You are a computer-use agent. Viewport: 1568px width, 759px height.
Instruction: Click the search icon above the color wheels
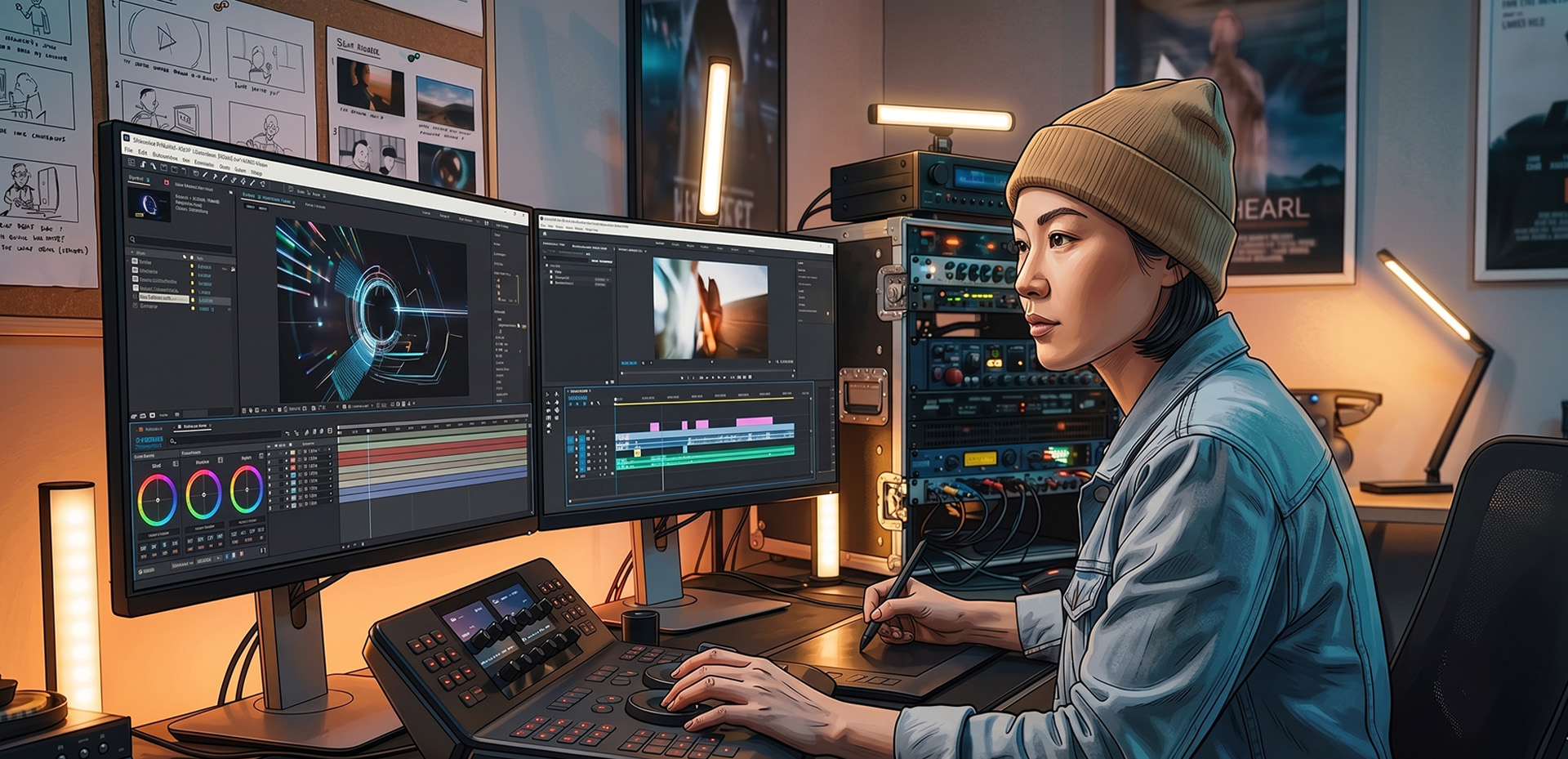point(174,441)
